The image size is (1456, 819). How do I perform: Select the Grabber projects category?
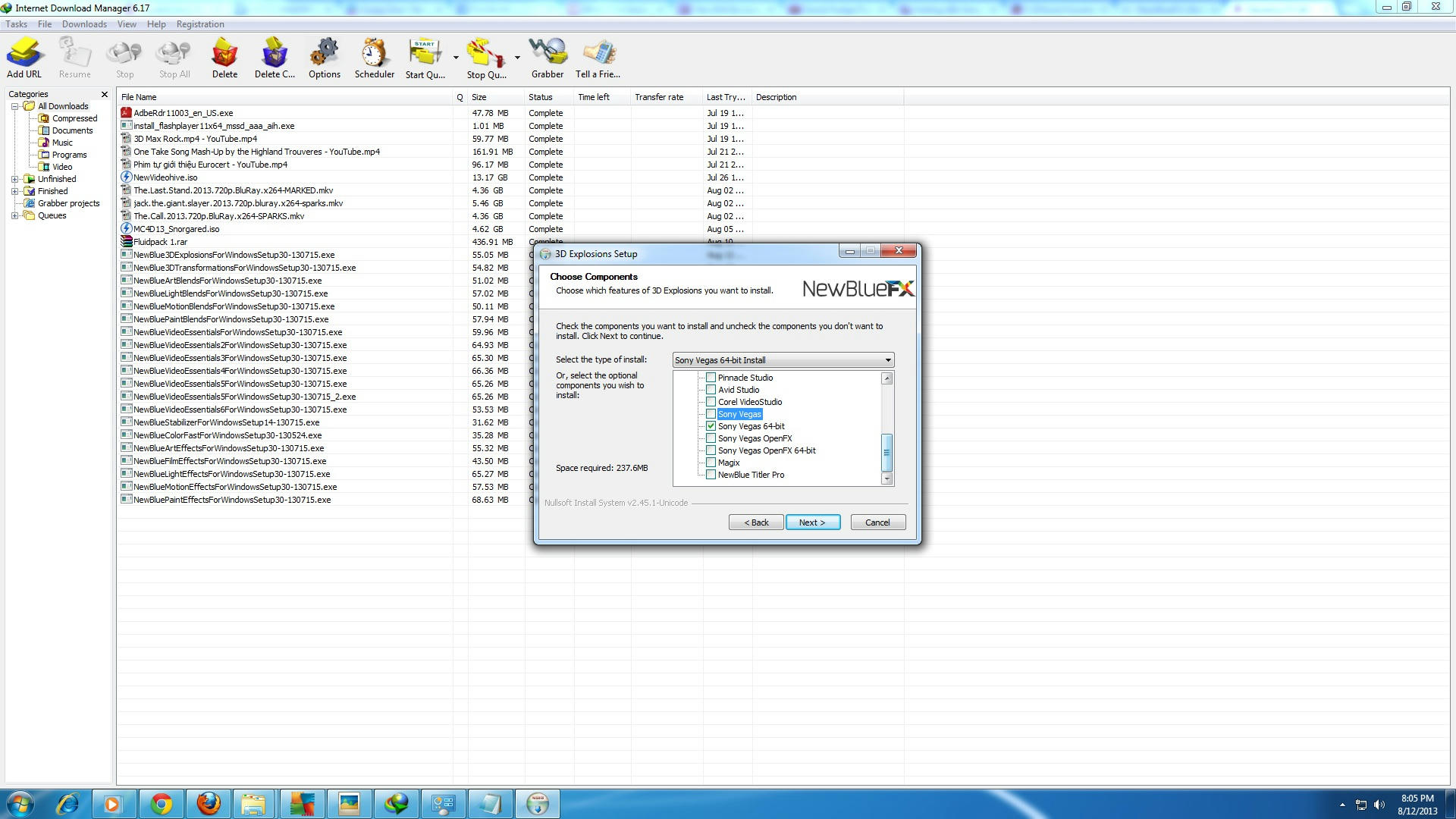pos(68,203)
